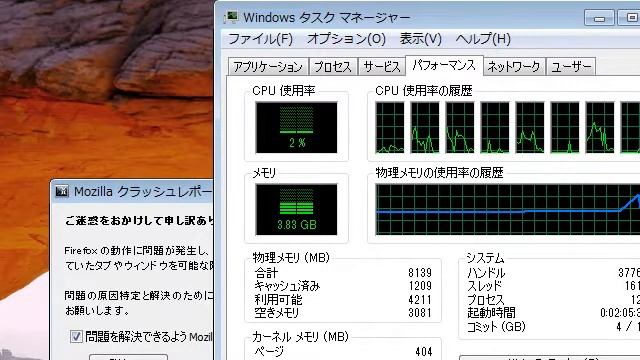
Task: Switch to the サービス tab
Action: click(x=382, y=67)
